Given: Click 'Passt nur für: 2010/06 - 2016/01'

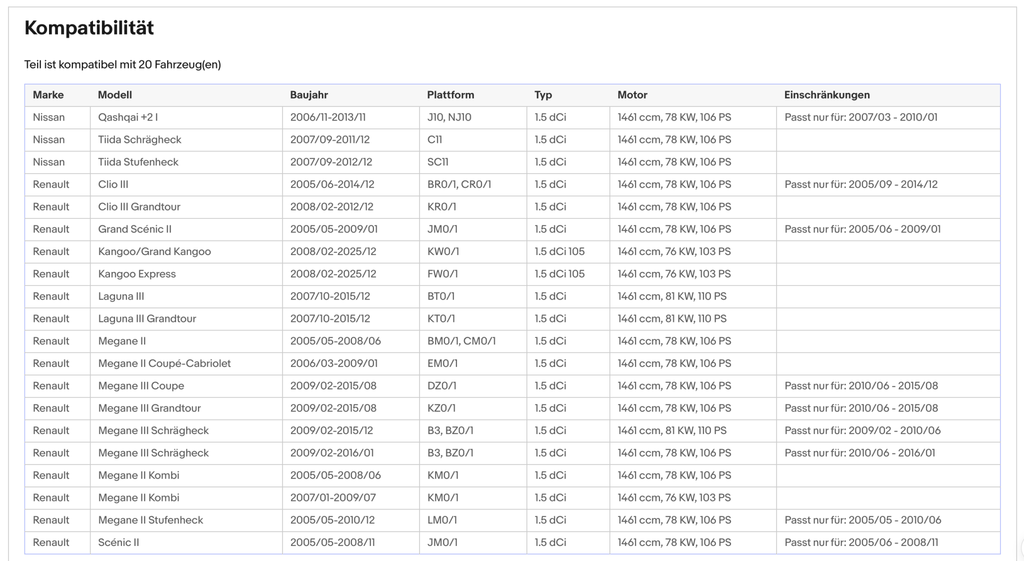Looking at the screenshot, I should coord(859,453).
